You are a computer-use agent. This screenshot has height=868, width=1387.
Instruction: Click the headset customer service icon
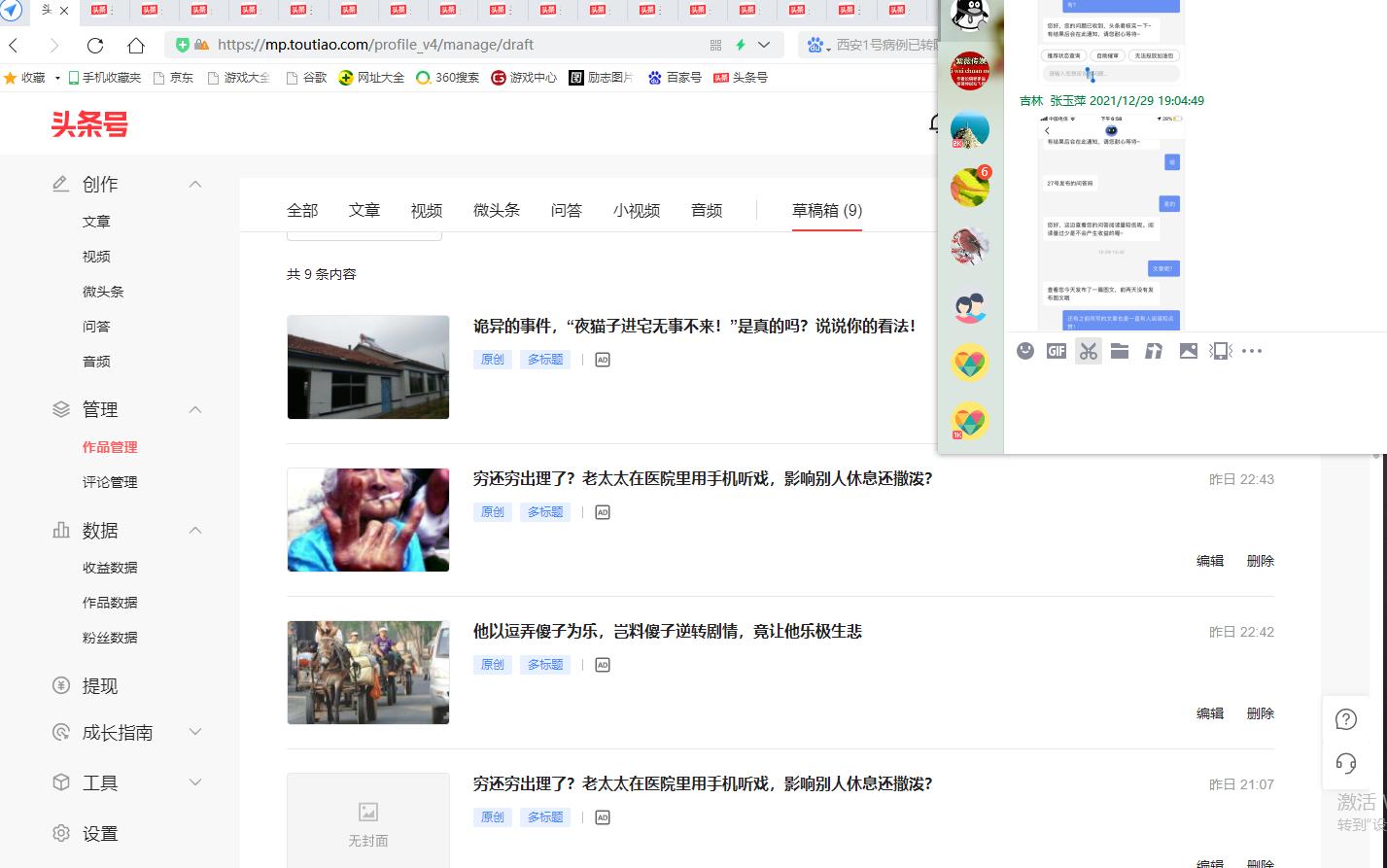[1345, 764]
